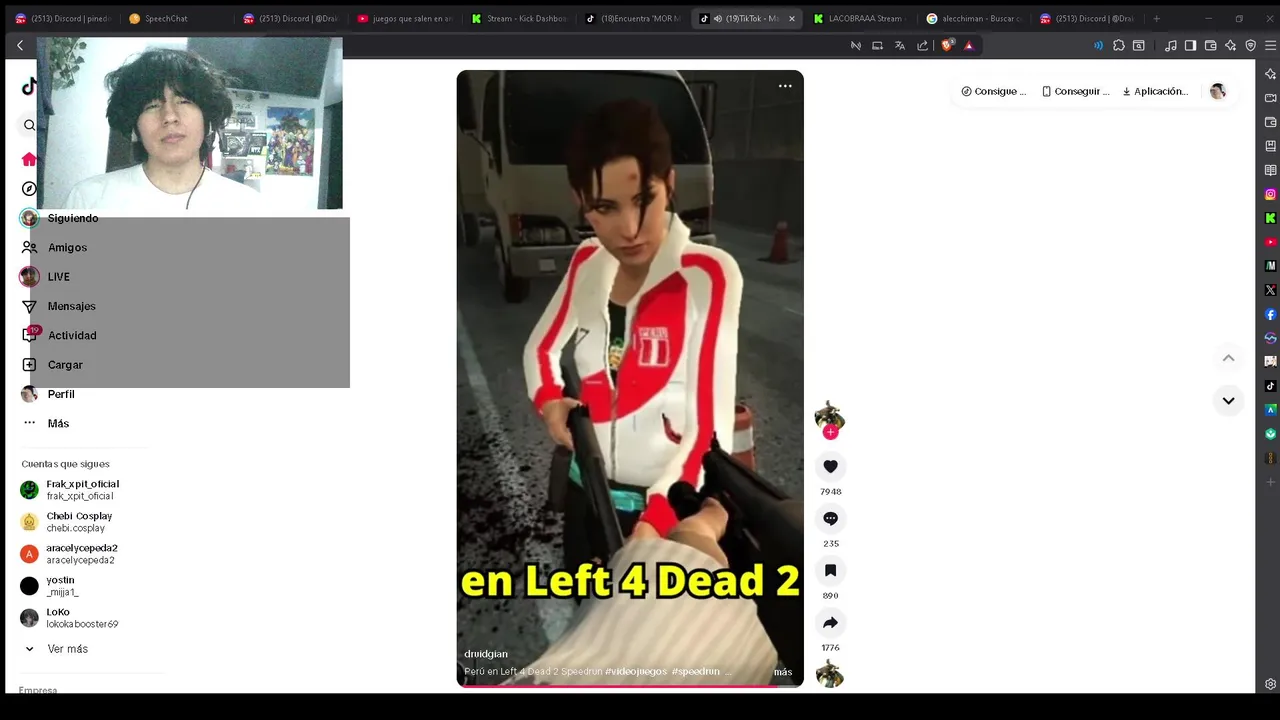Click the 'Conseguir ...' phone header button
The image size is (1280, 720).
pos(1075,91)
